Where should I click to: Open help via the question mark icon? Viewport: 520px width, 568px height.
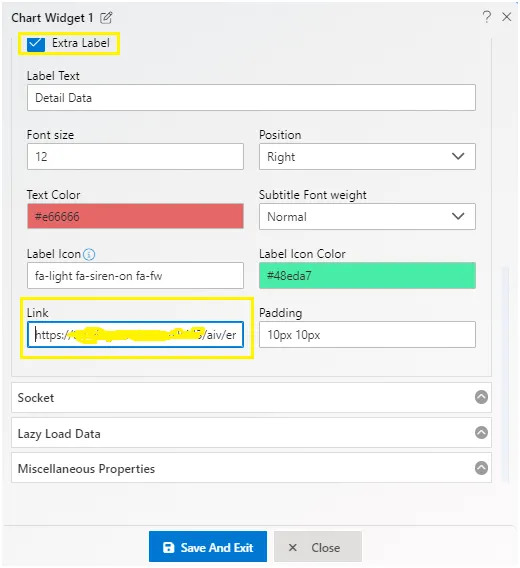[x=487, y=17]
